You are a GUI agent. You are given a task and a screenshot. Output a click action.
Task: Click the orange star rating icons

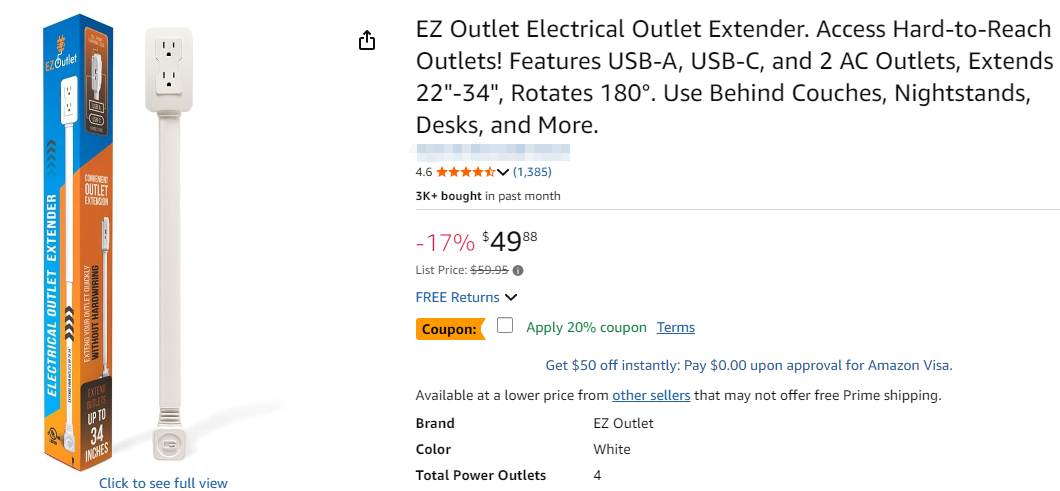(x=466, y=172)
